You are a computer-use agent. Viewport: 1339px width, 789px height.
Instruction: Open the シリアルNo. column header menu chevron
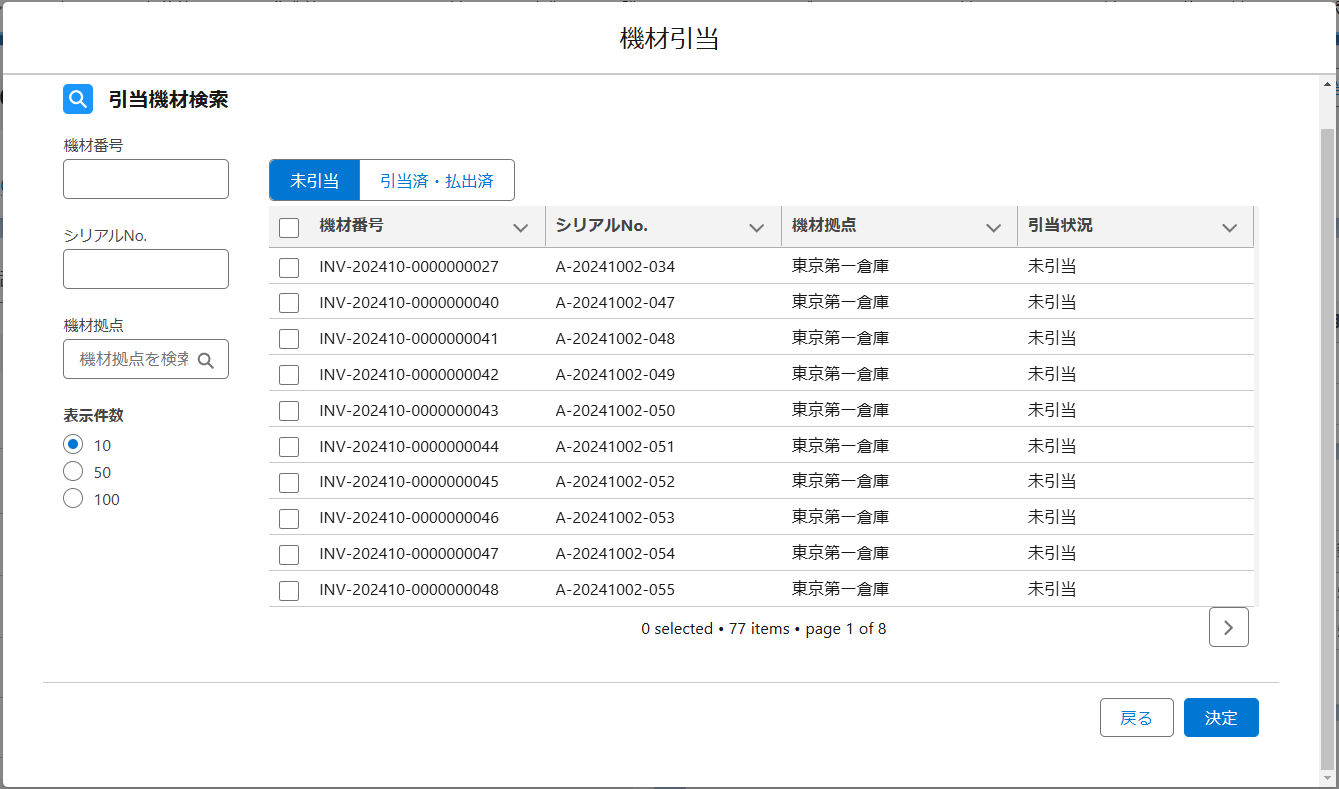pos(756,228)
